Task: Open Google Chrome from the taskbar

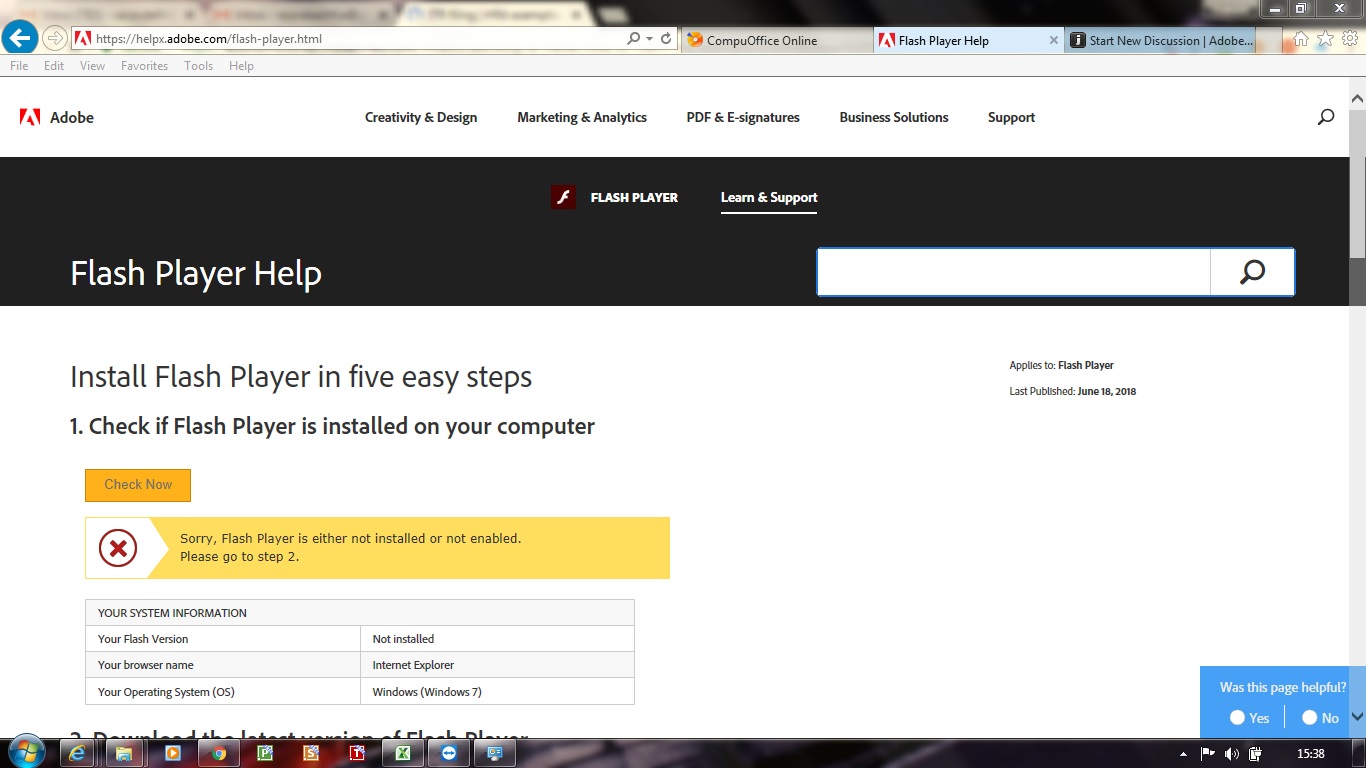Action: 219,753
